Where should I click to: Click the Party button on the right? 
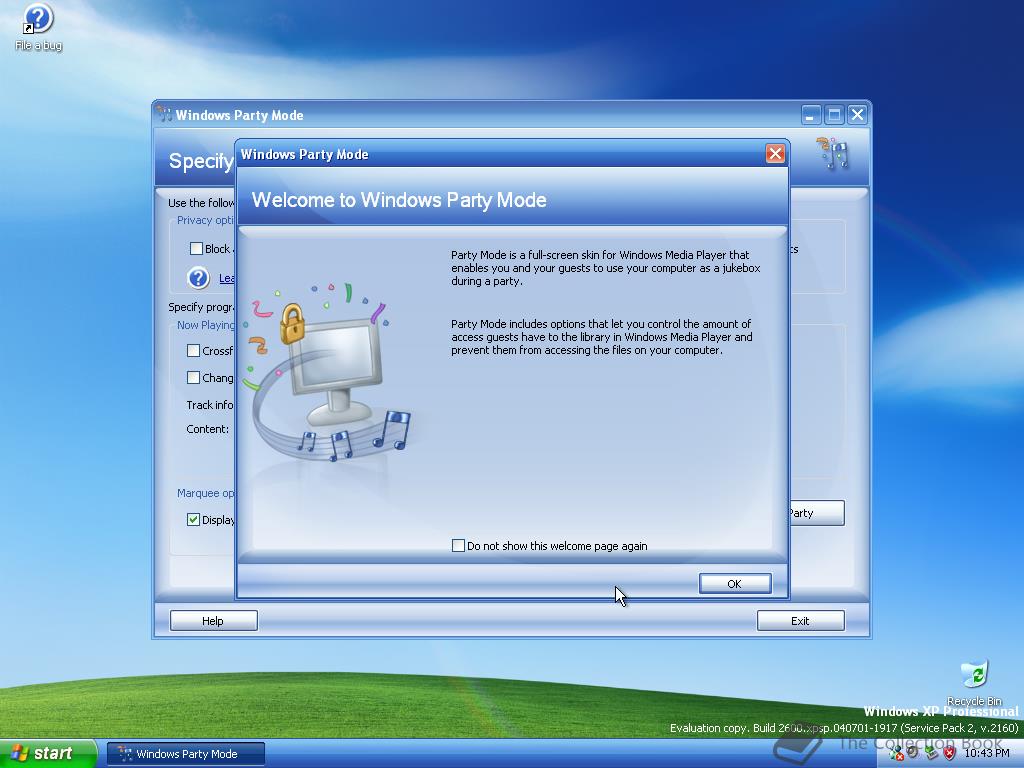click(x=818, y=513)
